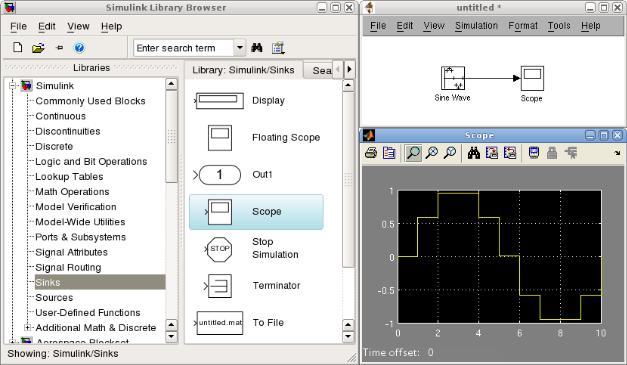Click the dock arrow in Scope toolbar
The image size is (627, 365).
[x=617, y=153]
